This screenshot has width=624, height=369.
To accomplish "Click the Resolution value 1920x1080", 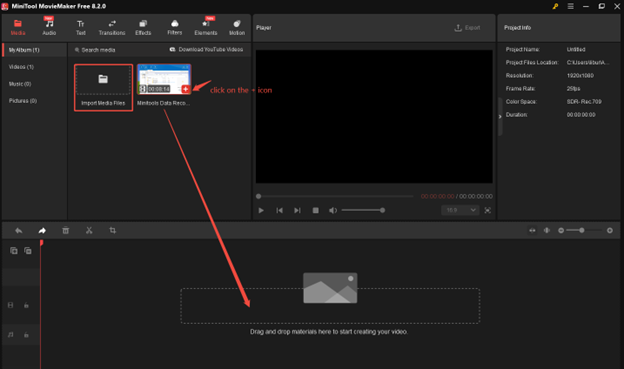I will pyautogui.click(x=580, y=75).
